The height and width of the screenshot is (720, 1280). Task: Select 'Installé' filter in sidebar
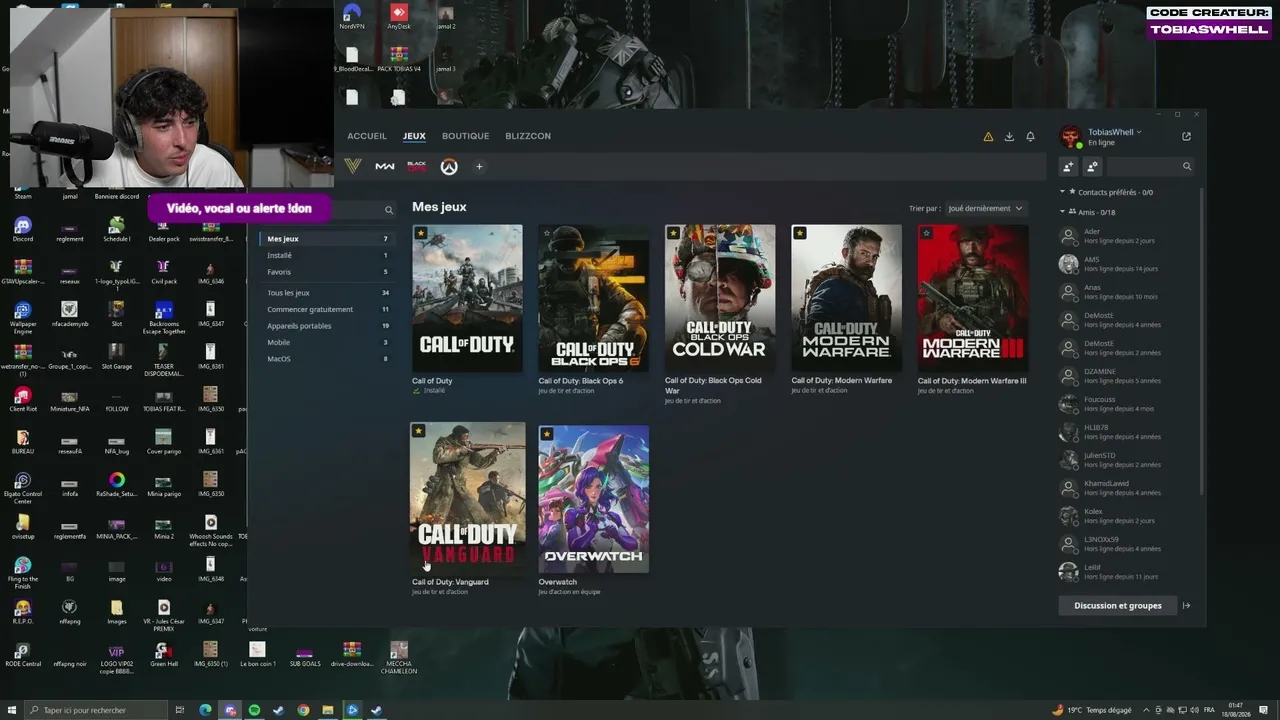click(326, 255)
